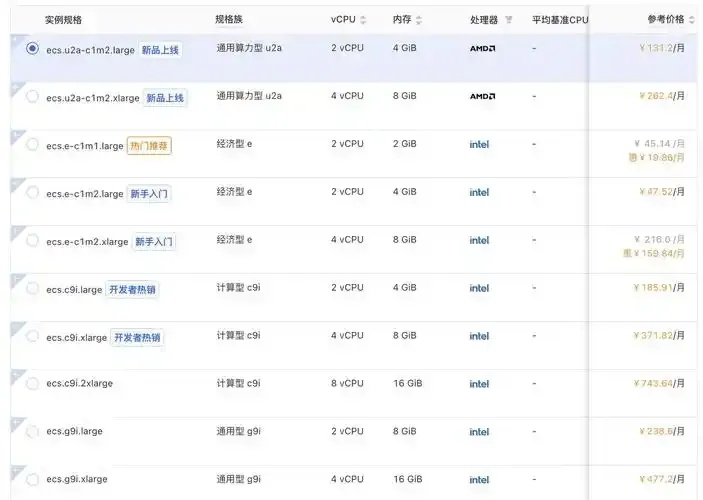Click the 参考价格 column header label
Viewport: 703px width, 500px height.
[666, 19]
